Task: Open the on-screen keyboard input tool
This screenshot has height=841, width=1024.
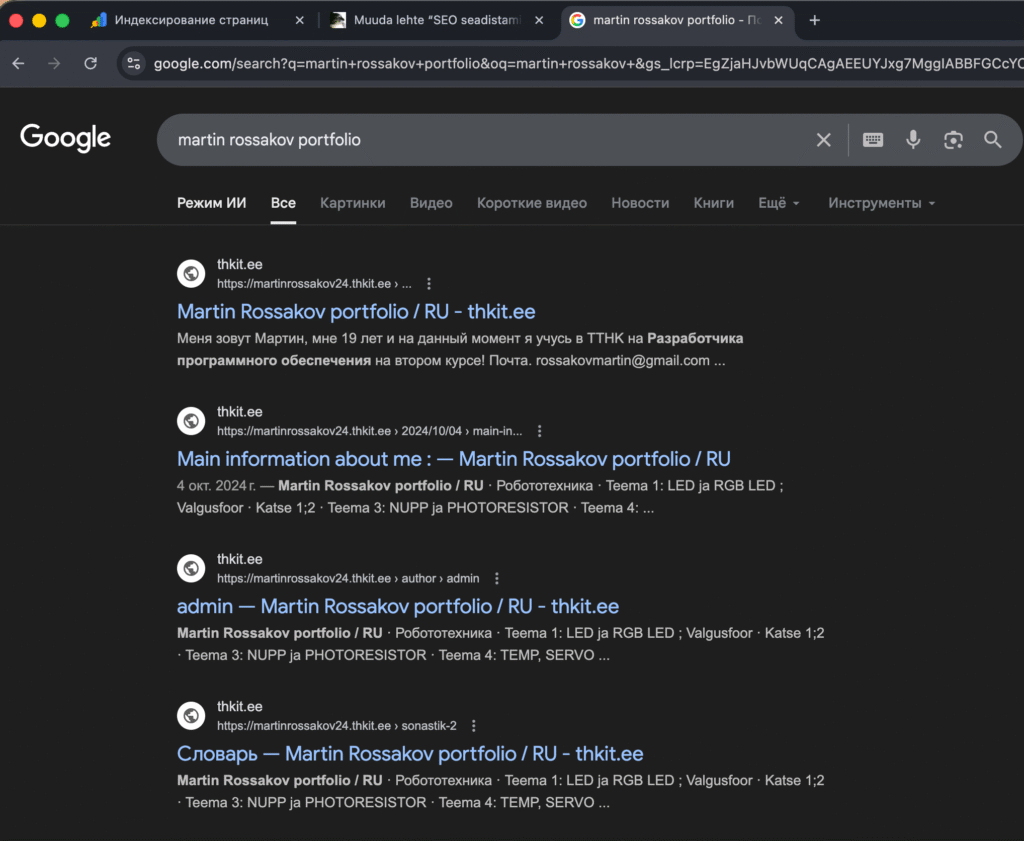Action: click(x=873, y=140)
